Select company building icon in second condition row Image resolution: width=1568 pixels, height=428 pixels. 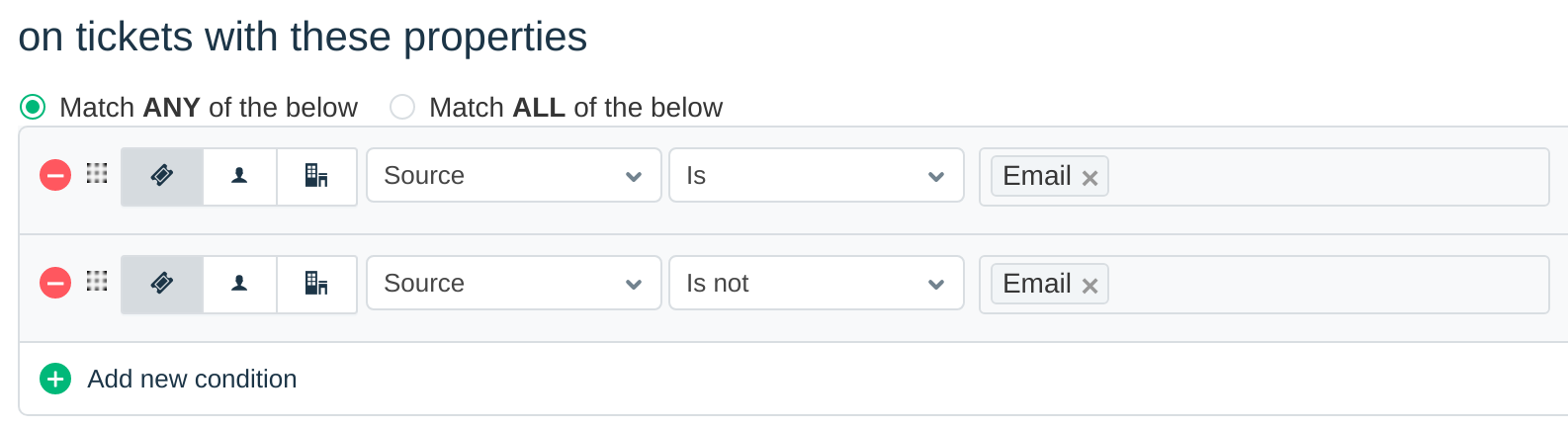[x=316, y=284]
